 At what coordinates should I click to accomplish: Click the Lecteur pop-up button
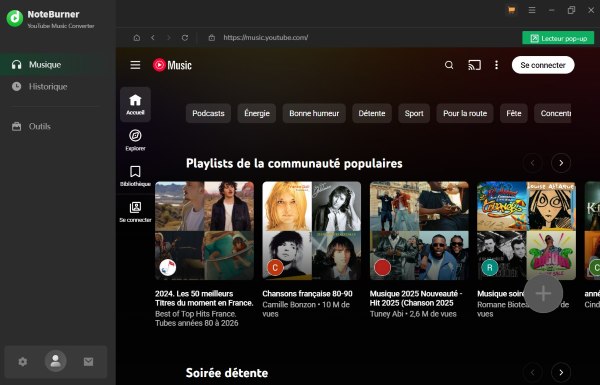[558, 38]
